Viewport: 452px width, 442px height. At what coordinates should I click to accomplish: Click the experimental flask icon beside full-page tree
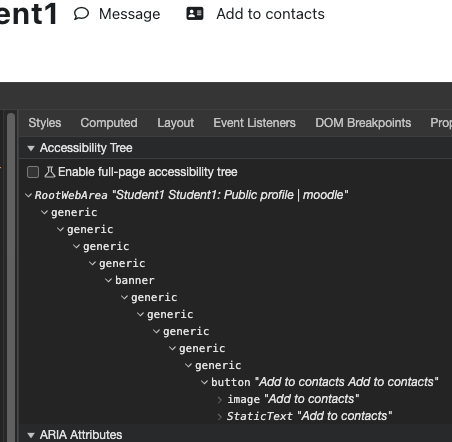click(x=50, y=172)
